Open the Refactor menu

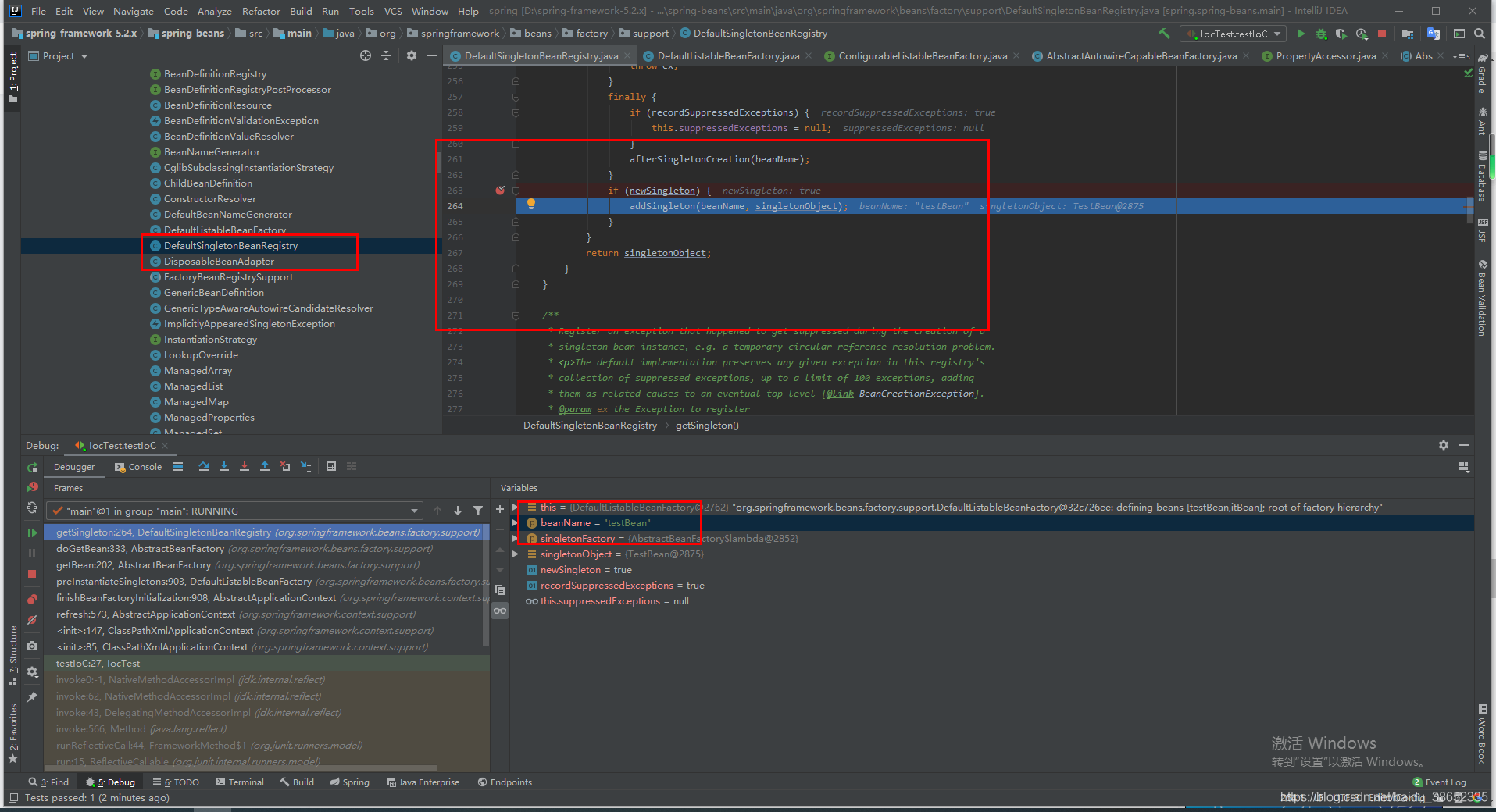pos(261,11)
